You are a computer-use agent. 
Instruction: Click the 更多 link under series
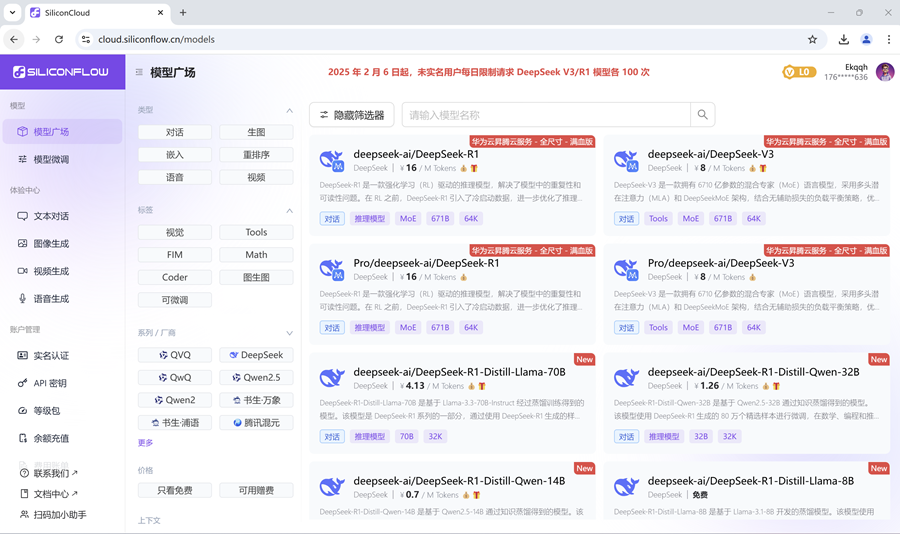[x=146, y=443]
